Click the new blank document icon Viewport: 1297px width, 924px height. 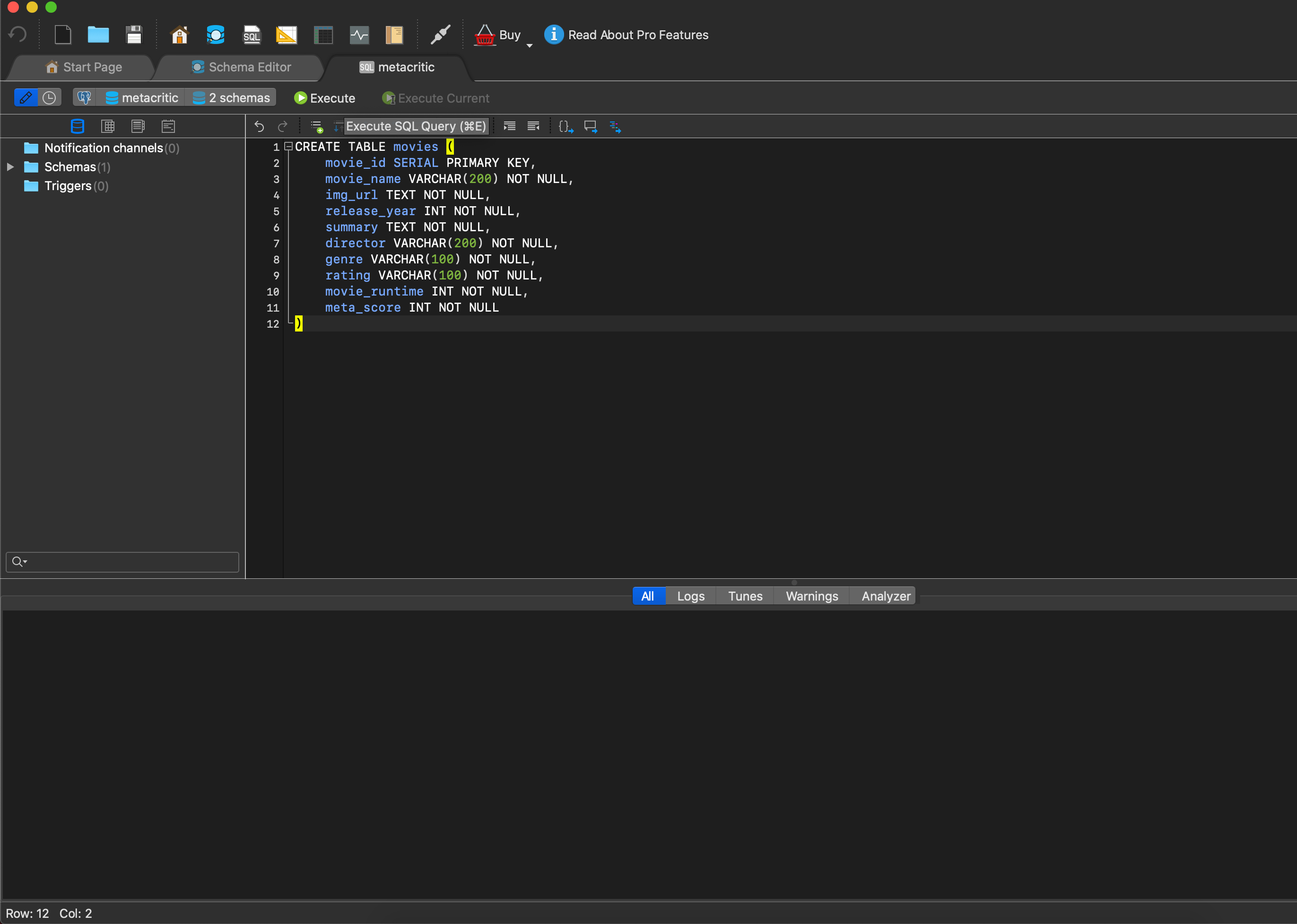62,35
